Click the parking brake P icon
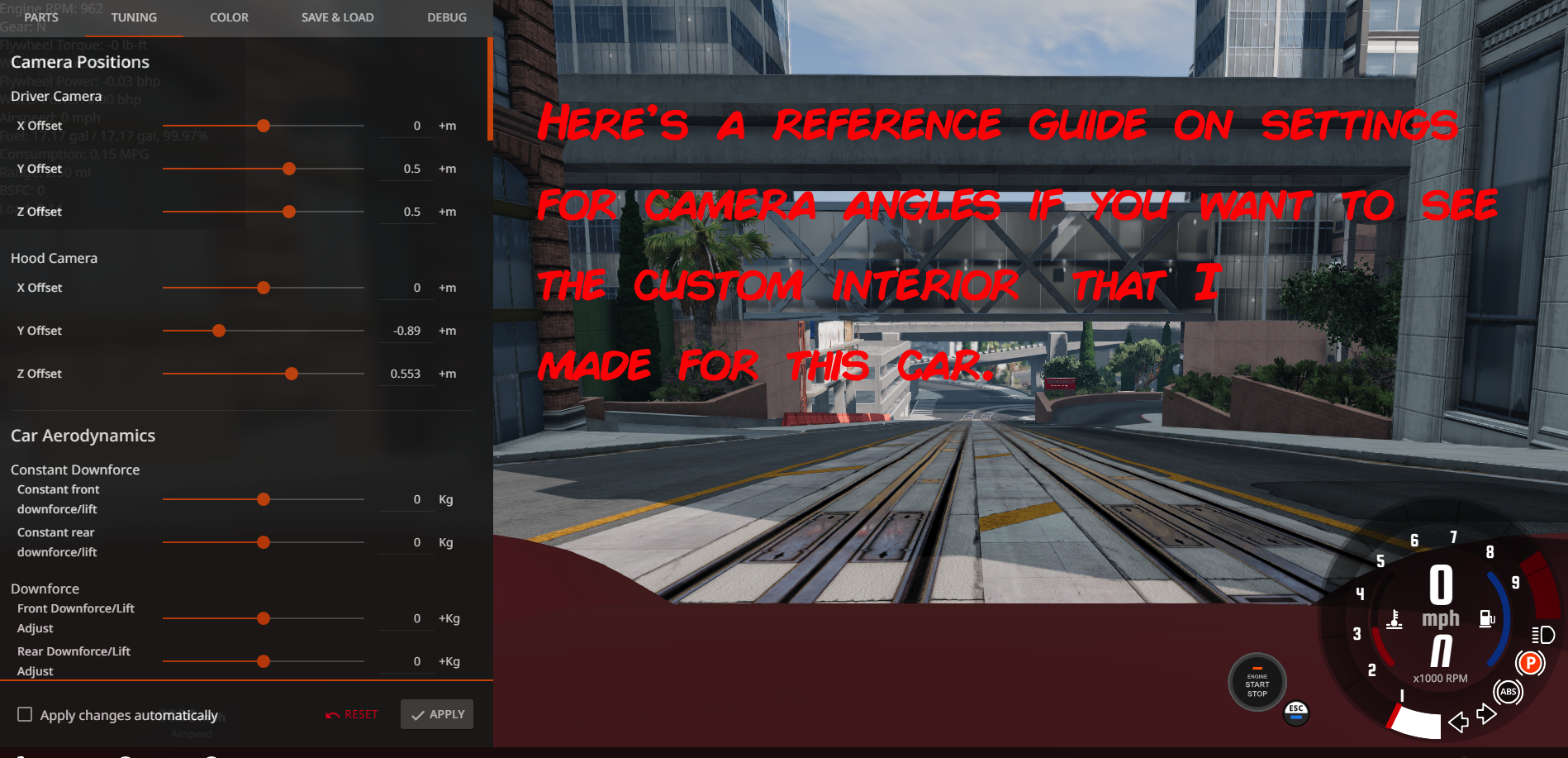The height and width of the screenshot is (758, 1568). (x=1530, y=663)
